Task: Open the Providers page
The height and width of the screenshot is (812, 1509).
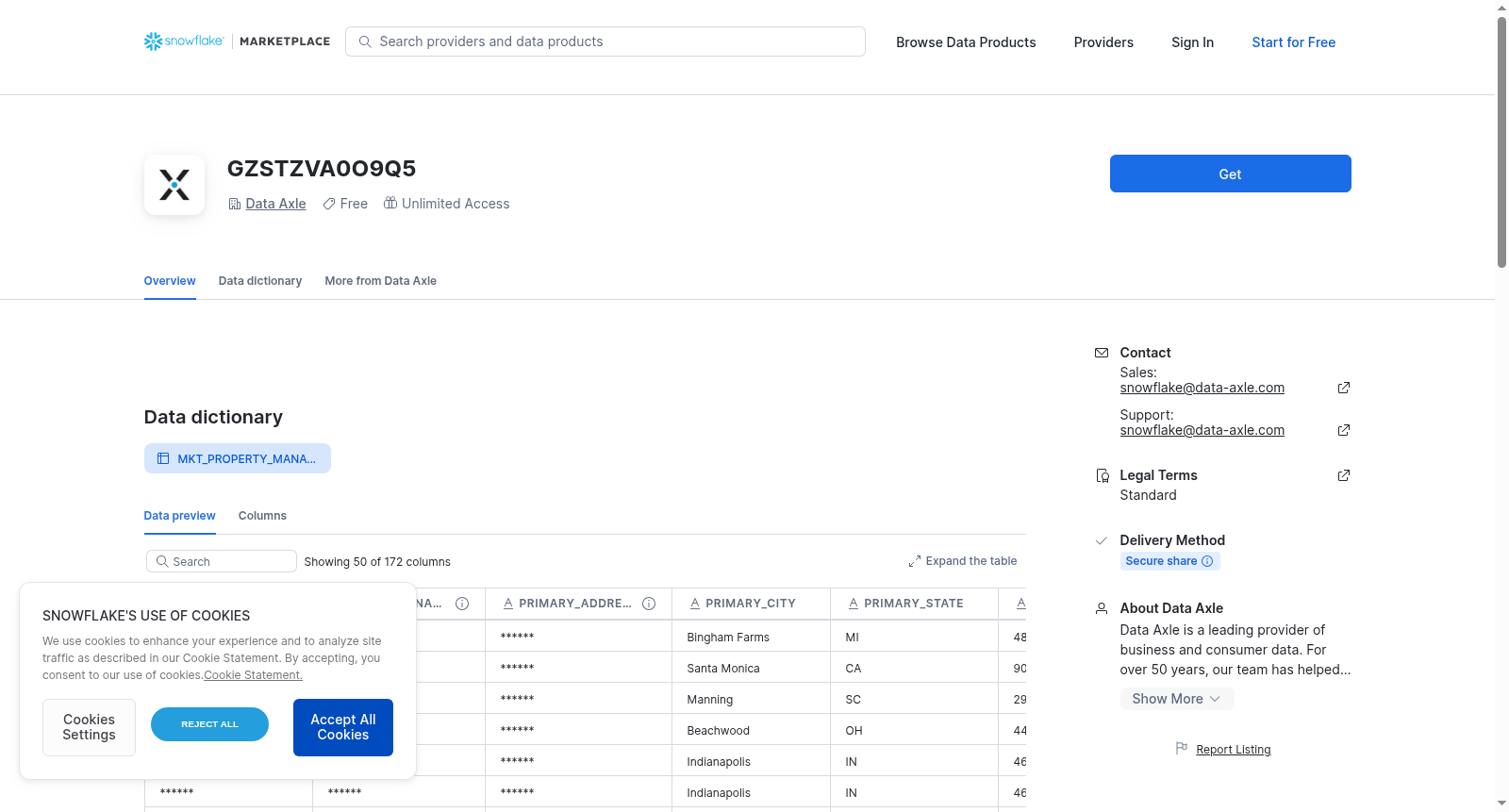Action: point(1103,42)
